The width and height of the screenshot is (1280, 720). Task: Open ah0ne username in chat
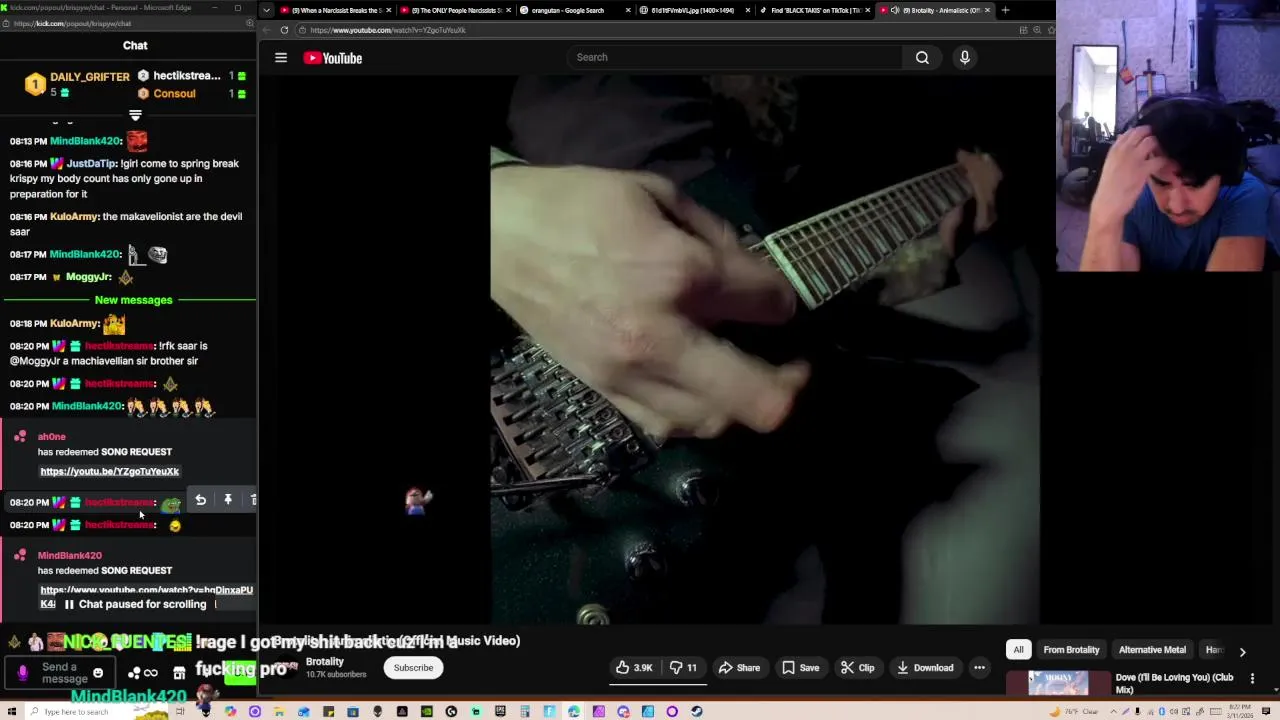[x=52, y=437]
